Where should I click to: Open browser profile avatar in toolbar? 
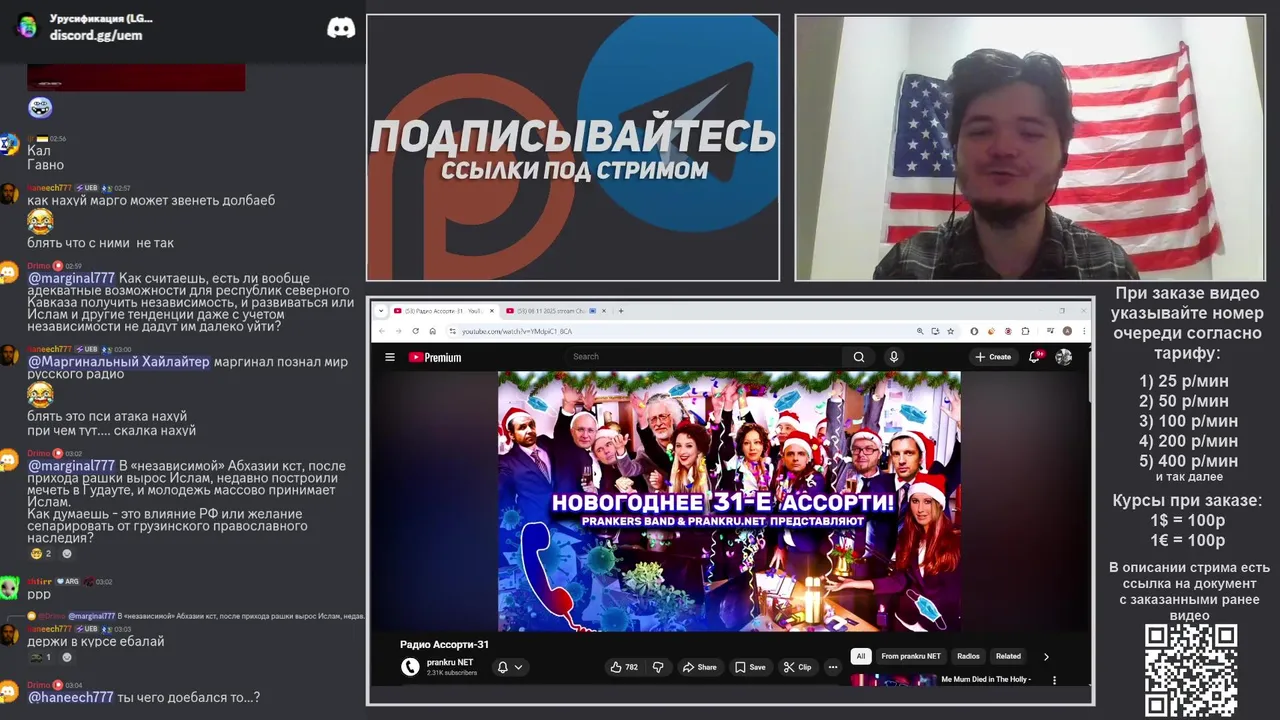pos(1067,331)
